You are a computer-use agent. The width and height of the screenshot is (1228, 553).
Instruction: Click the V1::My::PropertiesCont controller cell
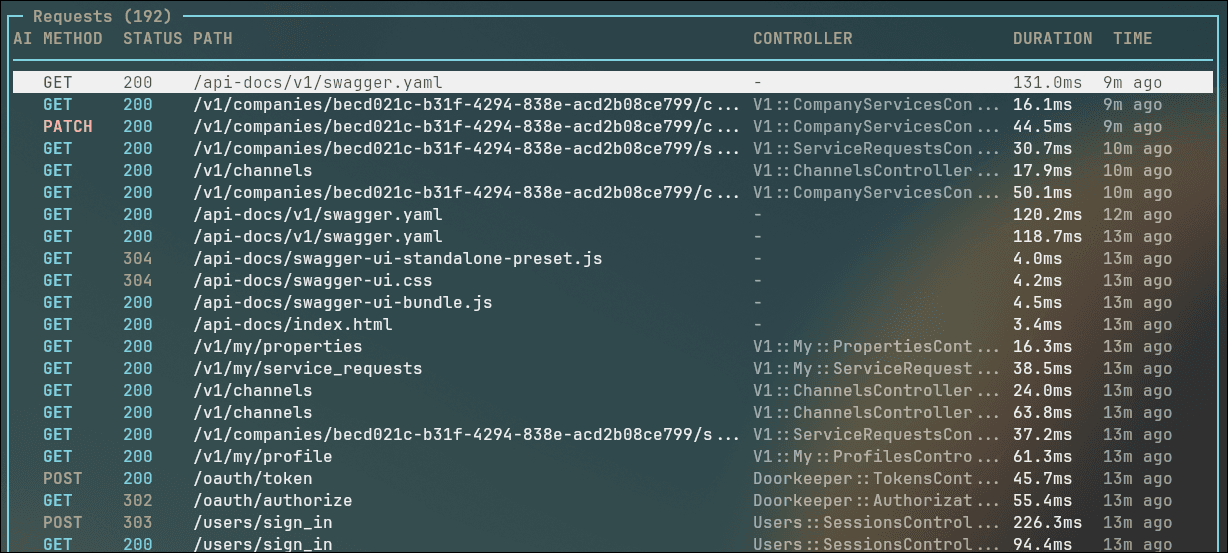click(x=876, y=347)
